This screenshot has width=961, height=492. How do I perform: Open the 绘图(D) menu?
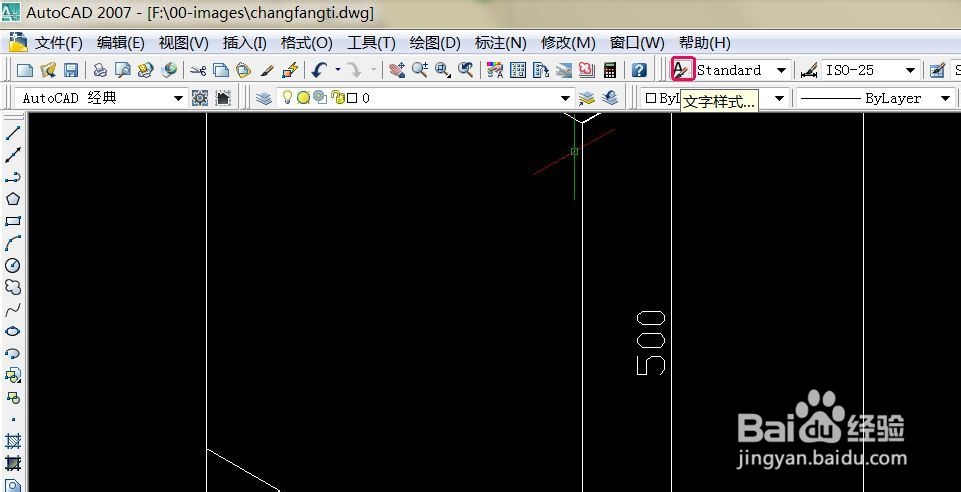[435, 43]
